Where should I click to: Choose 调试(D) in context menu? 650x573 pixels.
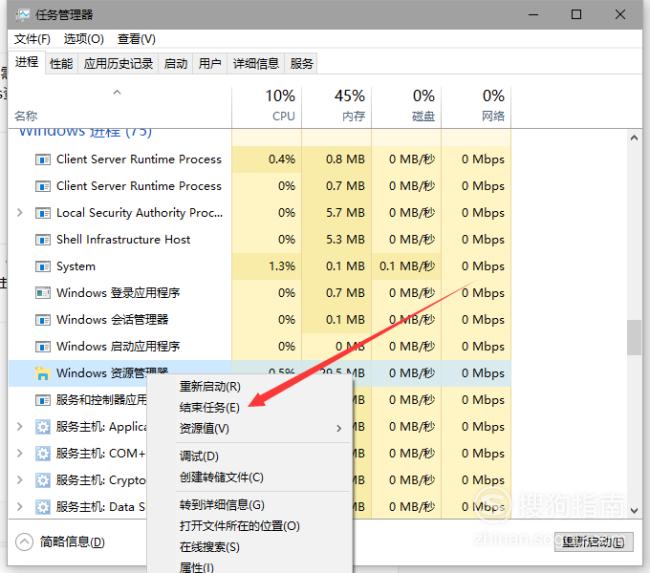199,456
